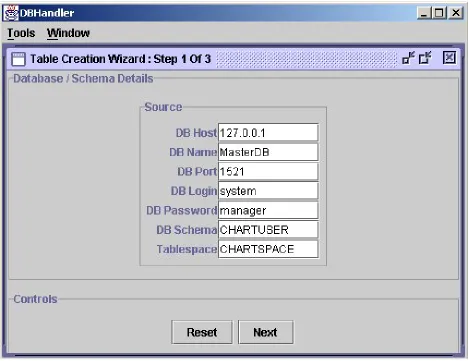Click the DBHandler Java application icon
The height and width of the screenshot is (361, 468).
coord(11,13)
